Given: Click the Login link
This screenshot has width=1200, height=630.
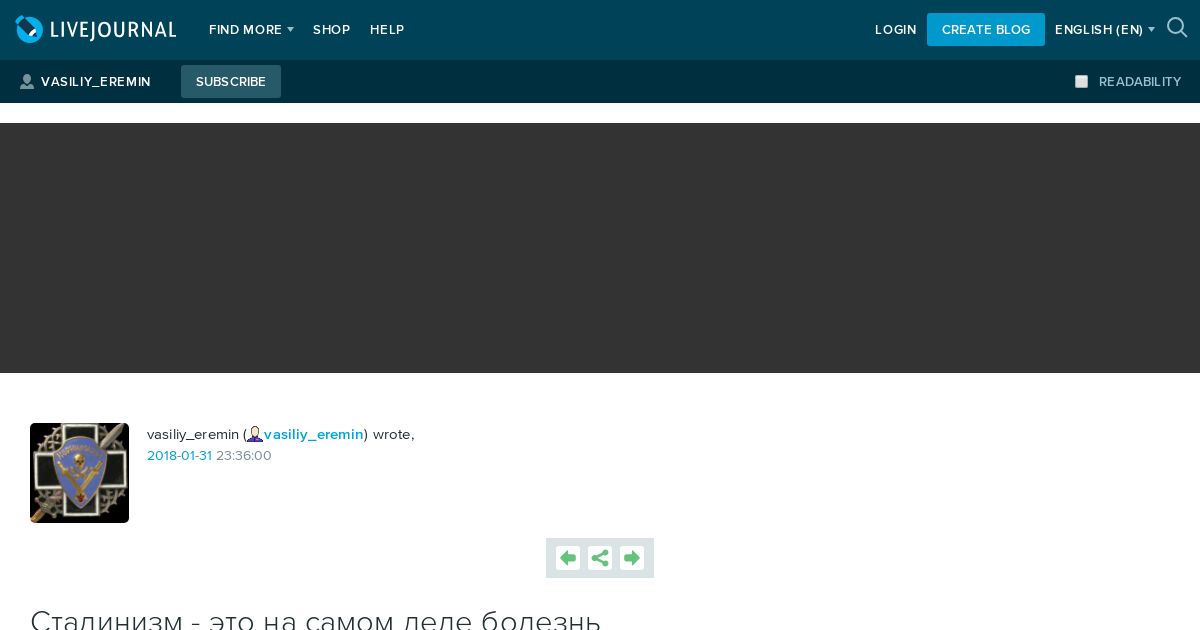Looking at the screenshot, I should pyautogui.click(x=896, y=30).
